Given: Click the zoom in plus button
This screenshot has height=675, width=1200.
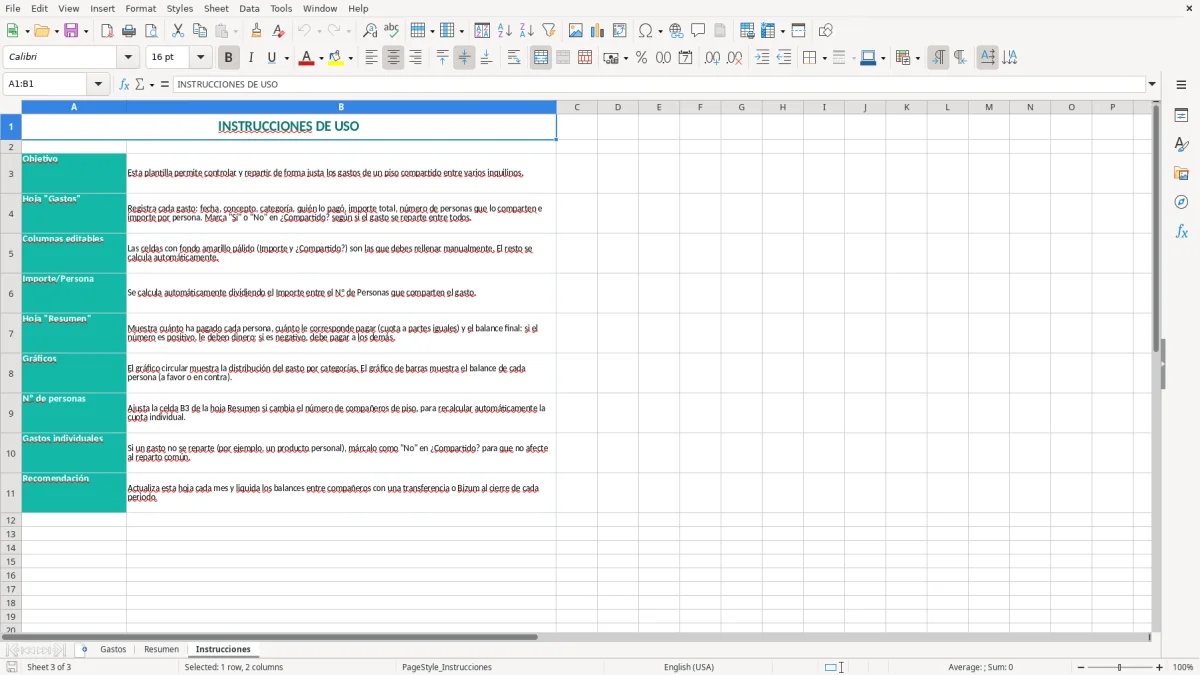Looking at the screenshot, I should click(x=1160, y=667).
